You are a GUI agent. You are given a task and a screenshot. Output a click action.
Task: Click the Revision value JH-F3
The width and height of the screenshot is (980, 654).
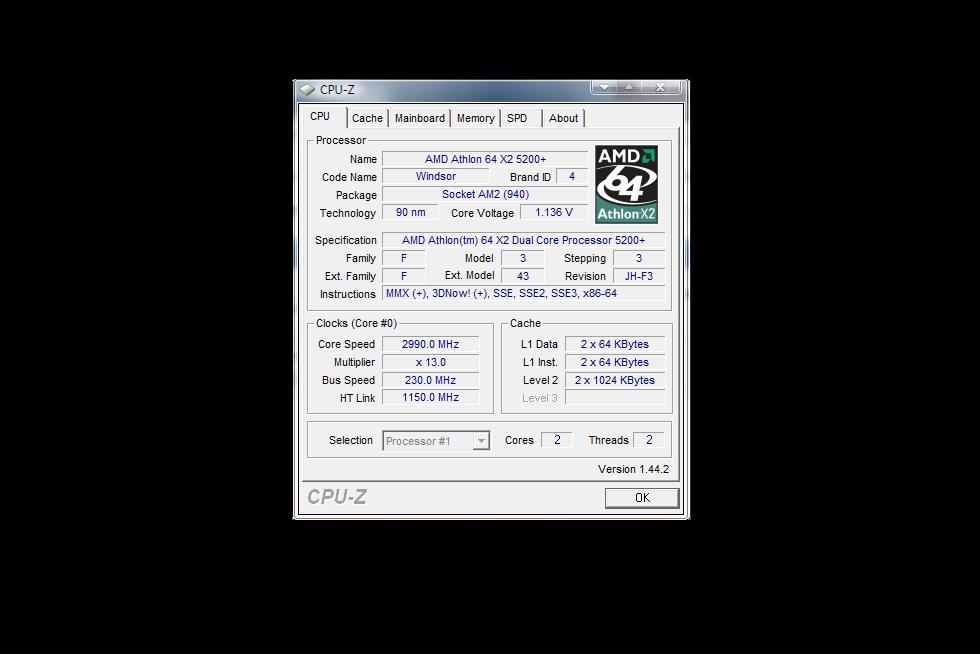[x=639, y=276]
